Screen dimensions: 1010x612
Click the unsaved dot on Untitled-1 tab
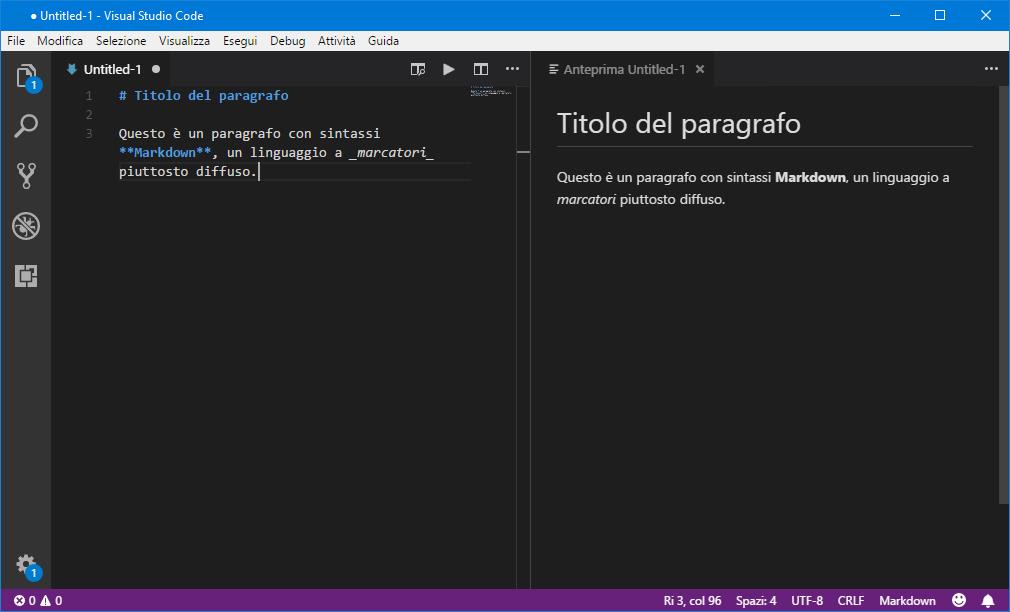[x=156, y=69]
